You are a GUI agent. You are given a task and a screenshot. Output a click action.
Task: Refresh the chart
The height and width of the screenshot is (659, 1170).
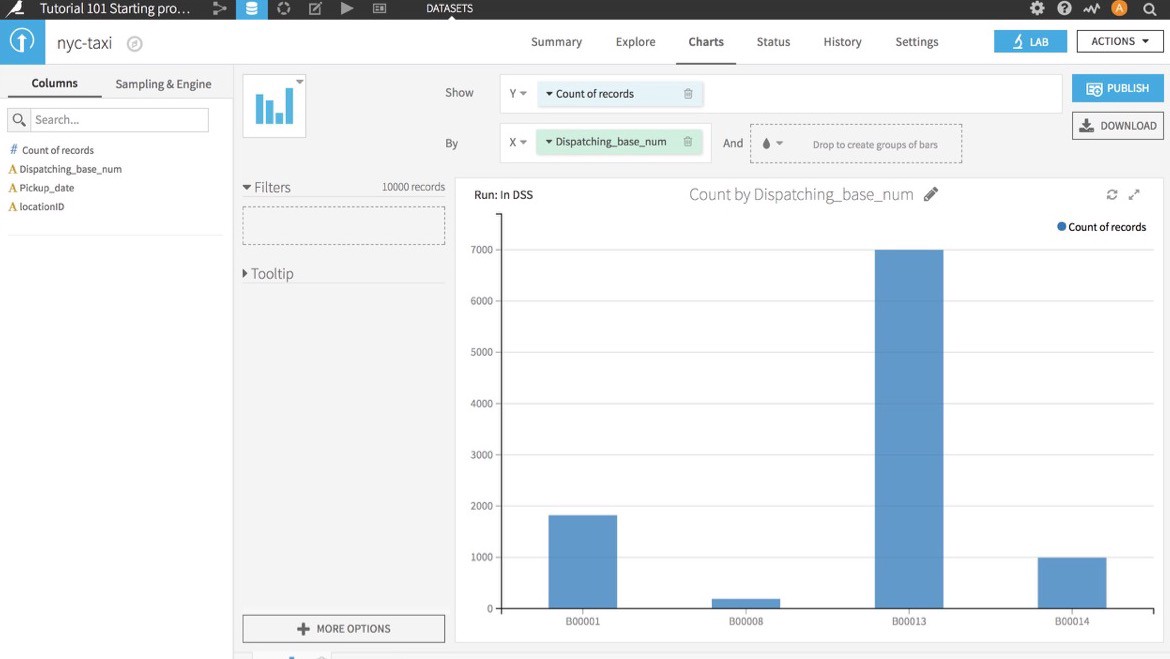[1111, 195]
